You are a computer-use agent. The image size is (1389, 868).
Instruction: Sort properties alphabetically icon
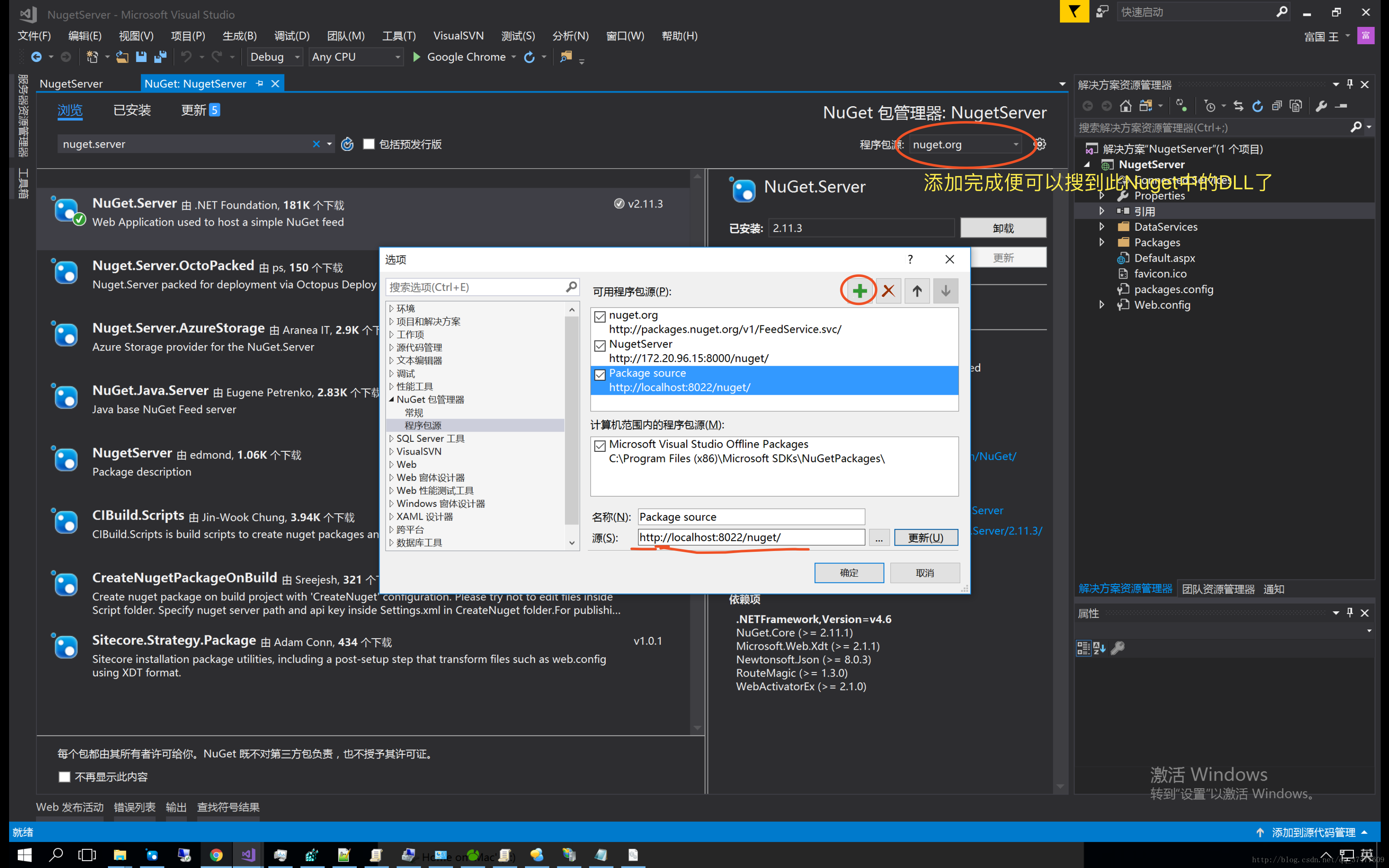pyautogui.click(x=1099, y=648)
